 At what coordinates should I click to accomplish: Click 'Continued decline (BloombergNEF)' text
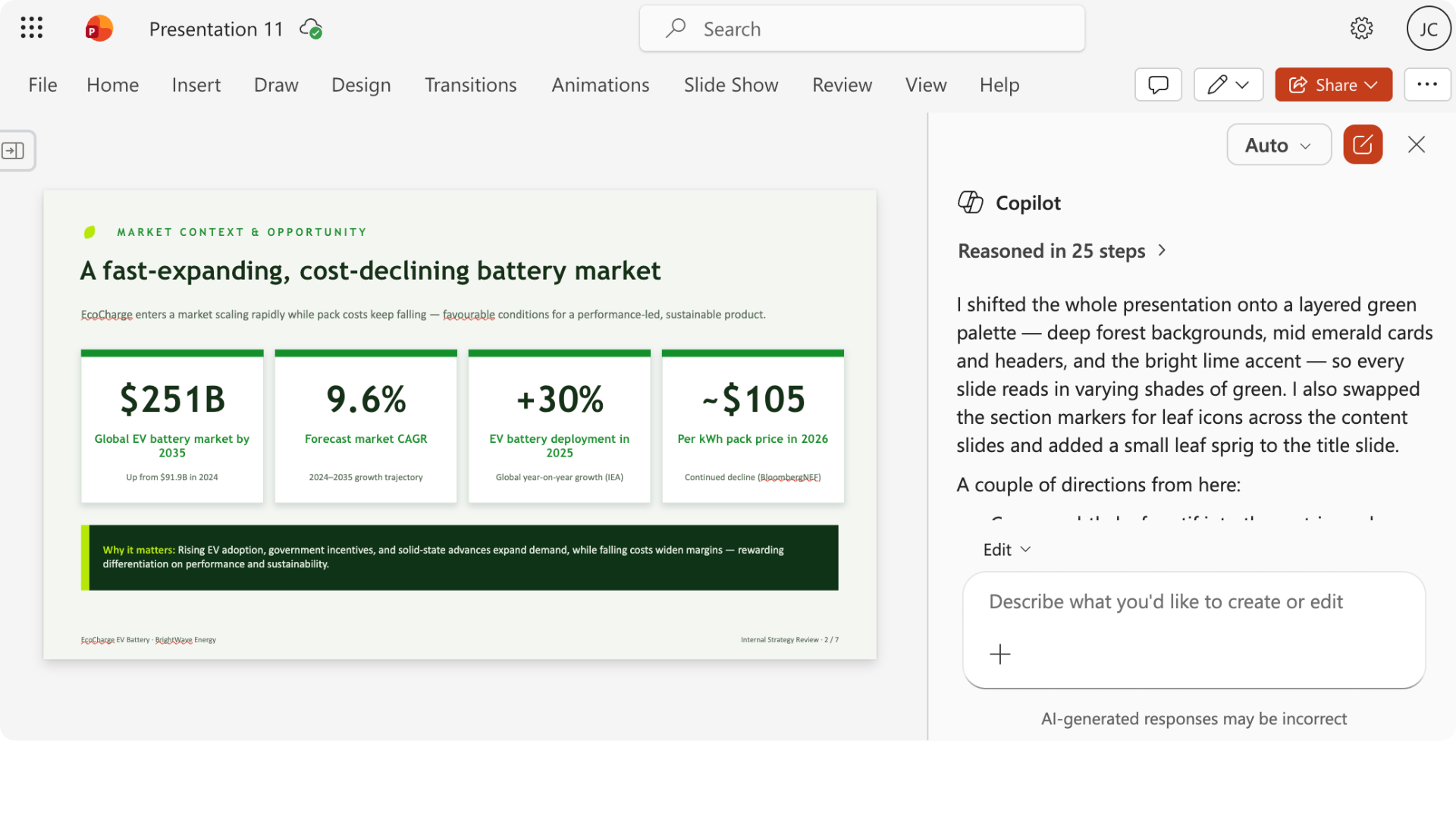(x=753, y=477)
